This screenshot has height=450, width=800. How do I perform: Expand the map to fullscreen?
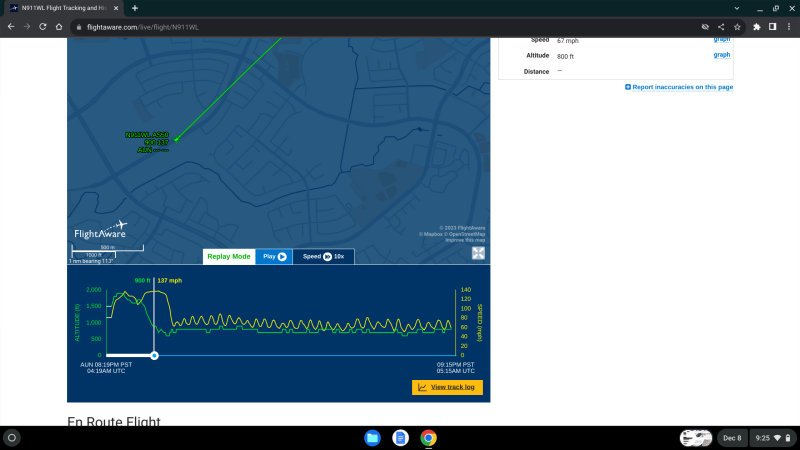pos(479,253)
